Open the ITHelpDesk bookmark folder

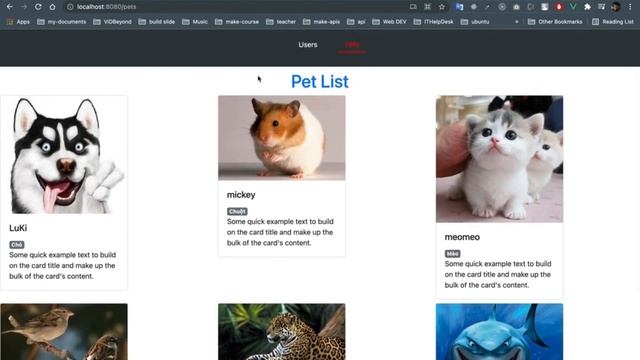coord(433,22)
